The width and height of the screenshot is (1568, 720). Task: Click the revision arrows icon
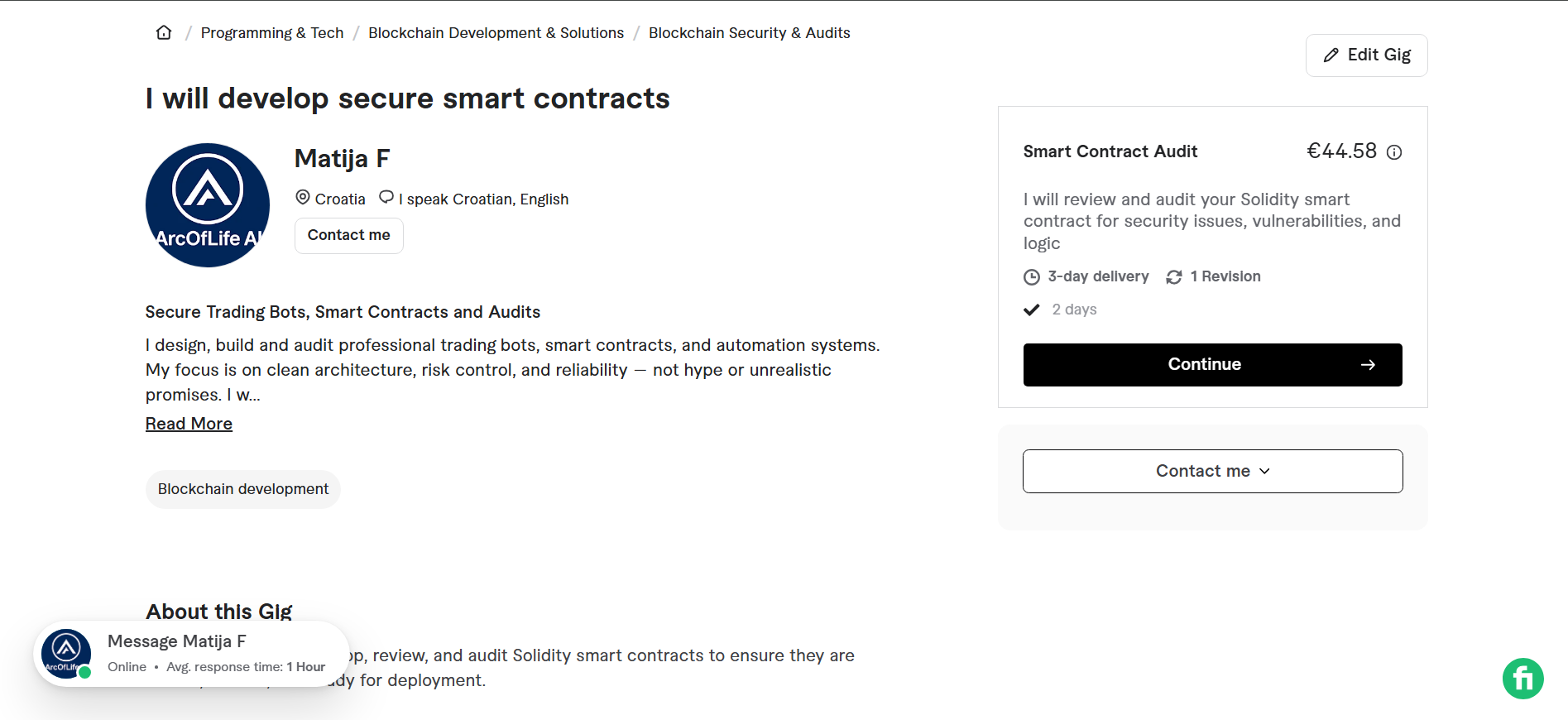coord(1173,276)
